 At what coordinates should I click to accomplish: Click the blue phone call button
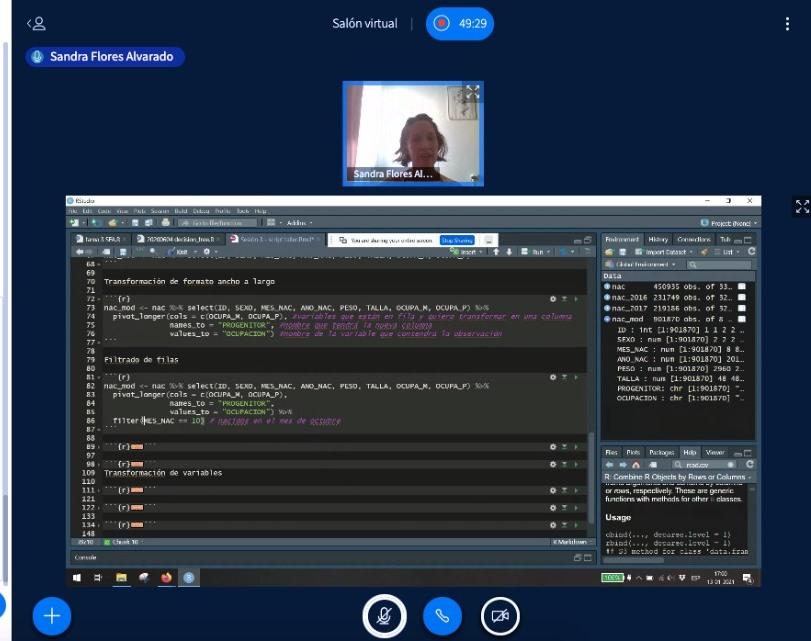pos(442,616)
